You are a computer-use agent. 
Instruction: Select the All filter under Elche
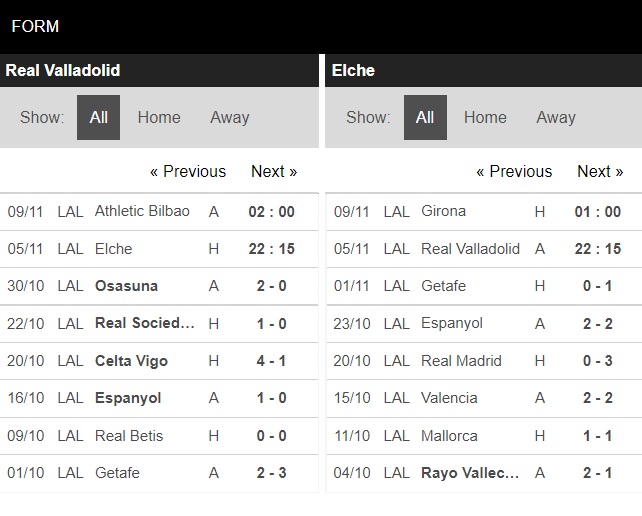[425, 118]
